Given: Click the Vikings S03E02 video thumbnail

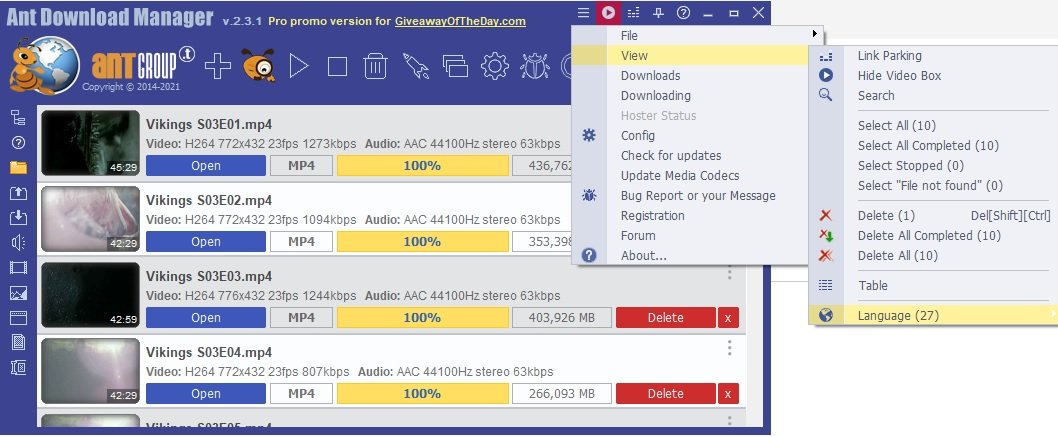Looking at the screenshot, I should coord(90,219).
